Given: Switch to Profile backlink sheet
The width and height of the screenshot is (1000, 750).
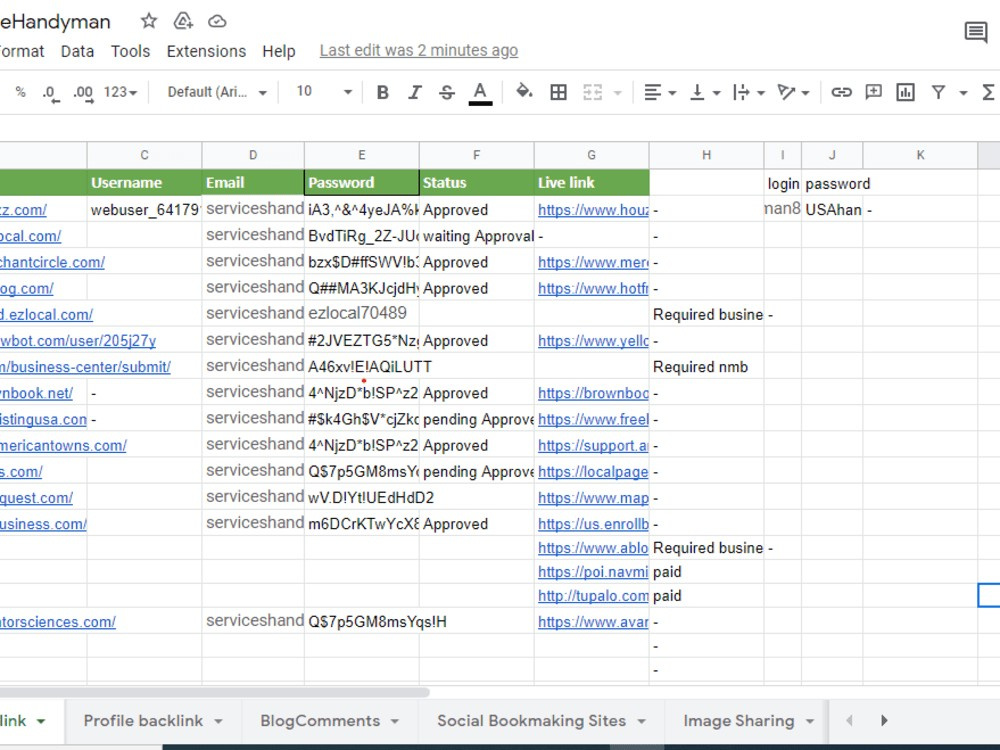Looking at the screenshot, I should coord(143,721).
